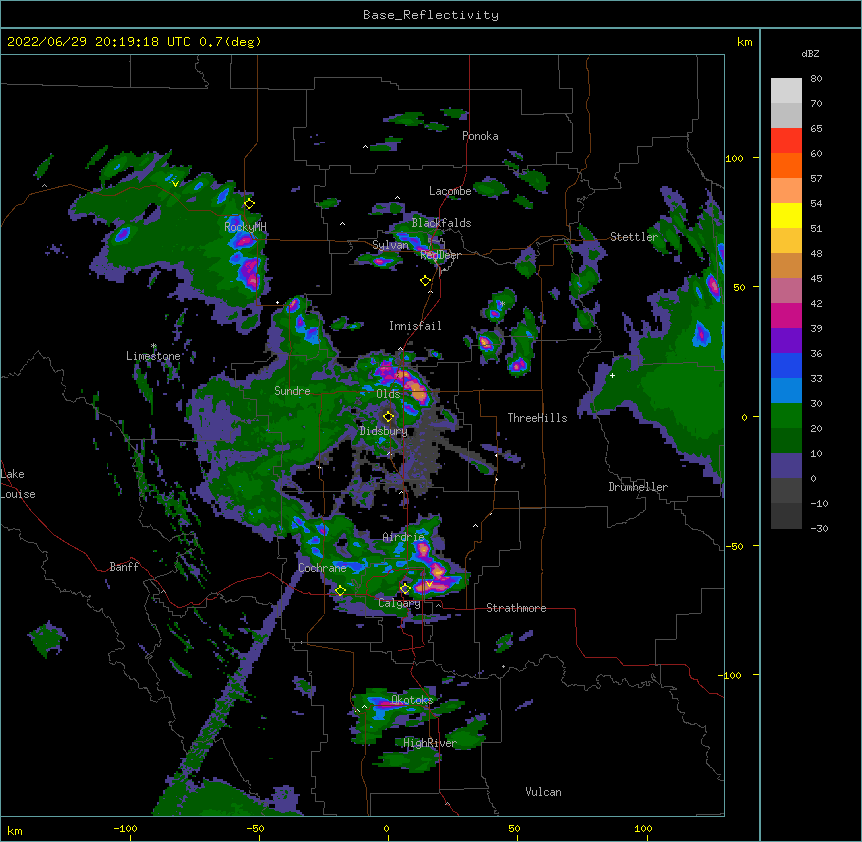Image resolution: width=862 pixels, height=842 pixels.
Task: Click the RedDeer city label
Action: (440, 255)
